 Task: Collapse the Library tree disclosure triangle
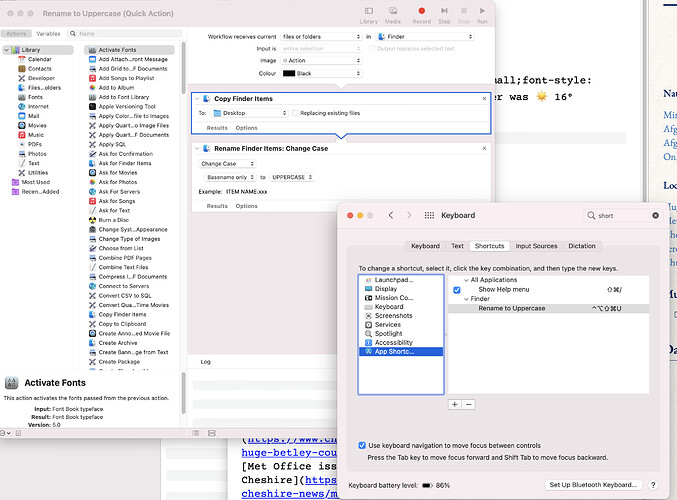(x=6, y=50)
